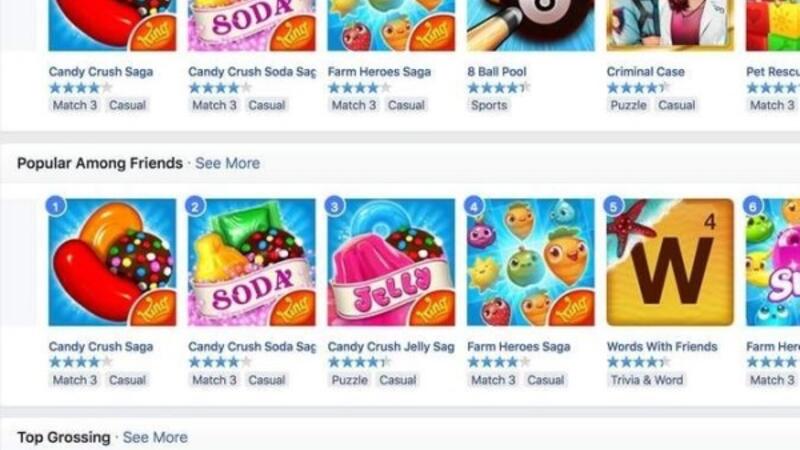Click 8 Ball Pool title link
The width and height of the screenshot is (800, 450).
pos(497,72)
